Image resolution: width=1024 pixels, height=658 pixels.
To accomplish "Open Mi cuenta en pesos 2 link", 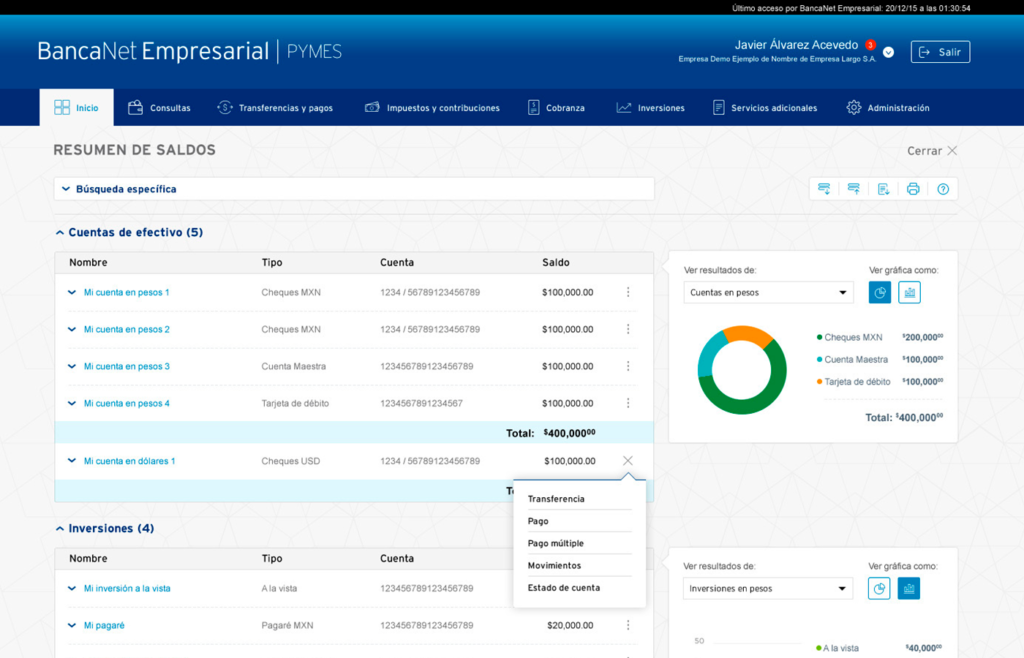I will (x=127, y=330).
